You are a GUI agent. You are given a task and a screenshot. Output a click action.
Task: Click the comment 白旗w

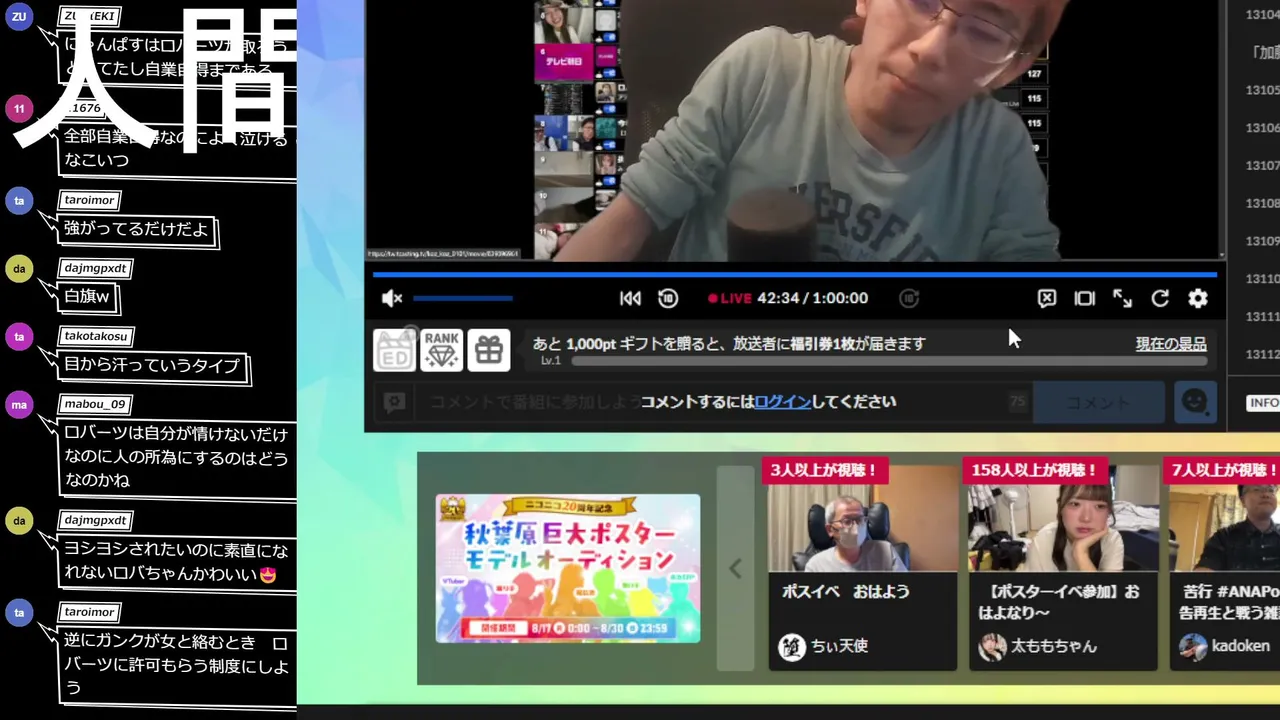[87, 297]
